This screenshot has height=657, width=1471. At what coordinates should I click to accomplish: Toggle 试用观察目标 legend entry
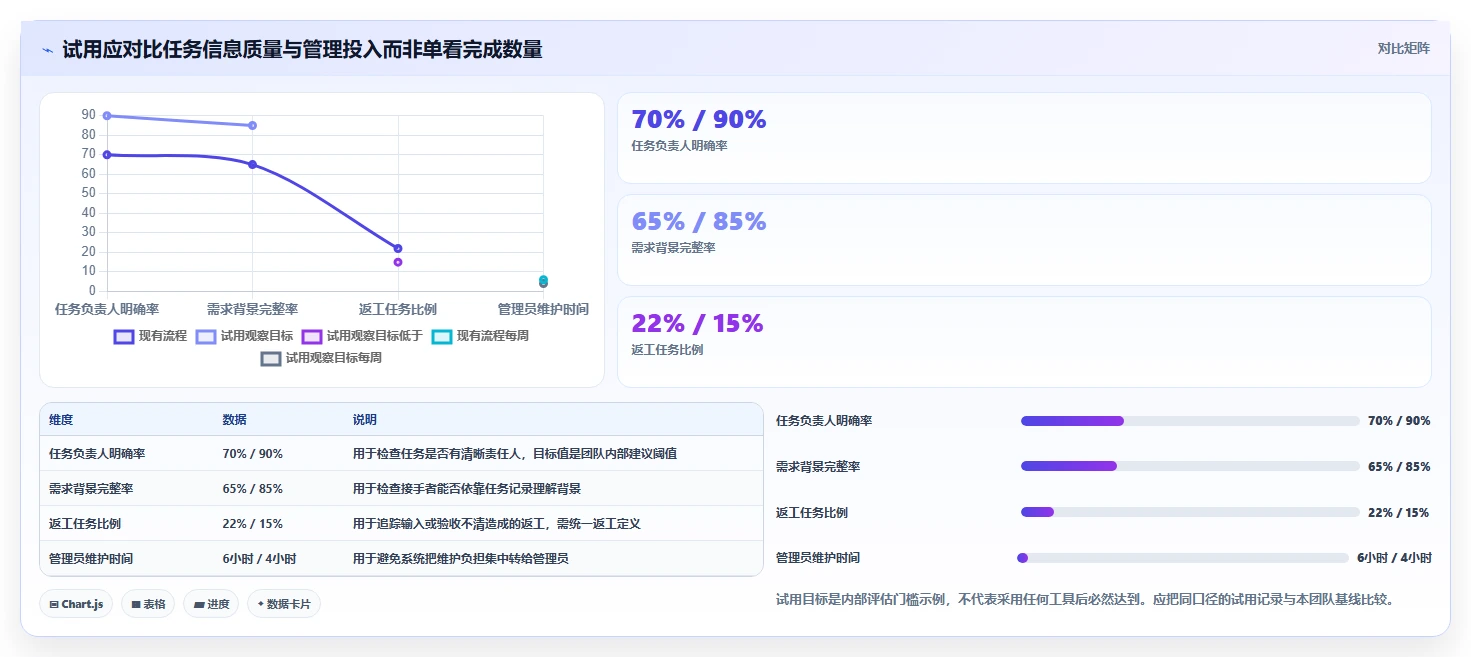tap(244, 337)
